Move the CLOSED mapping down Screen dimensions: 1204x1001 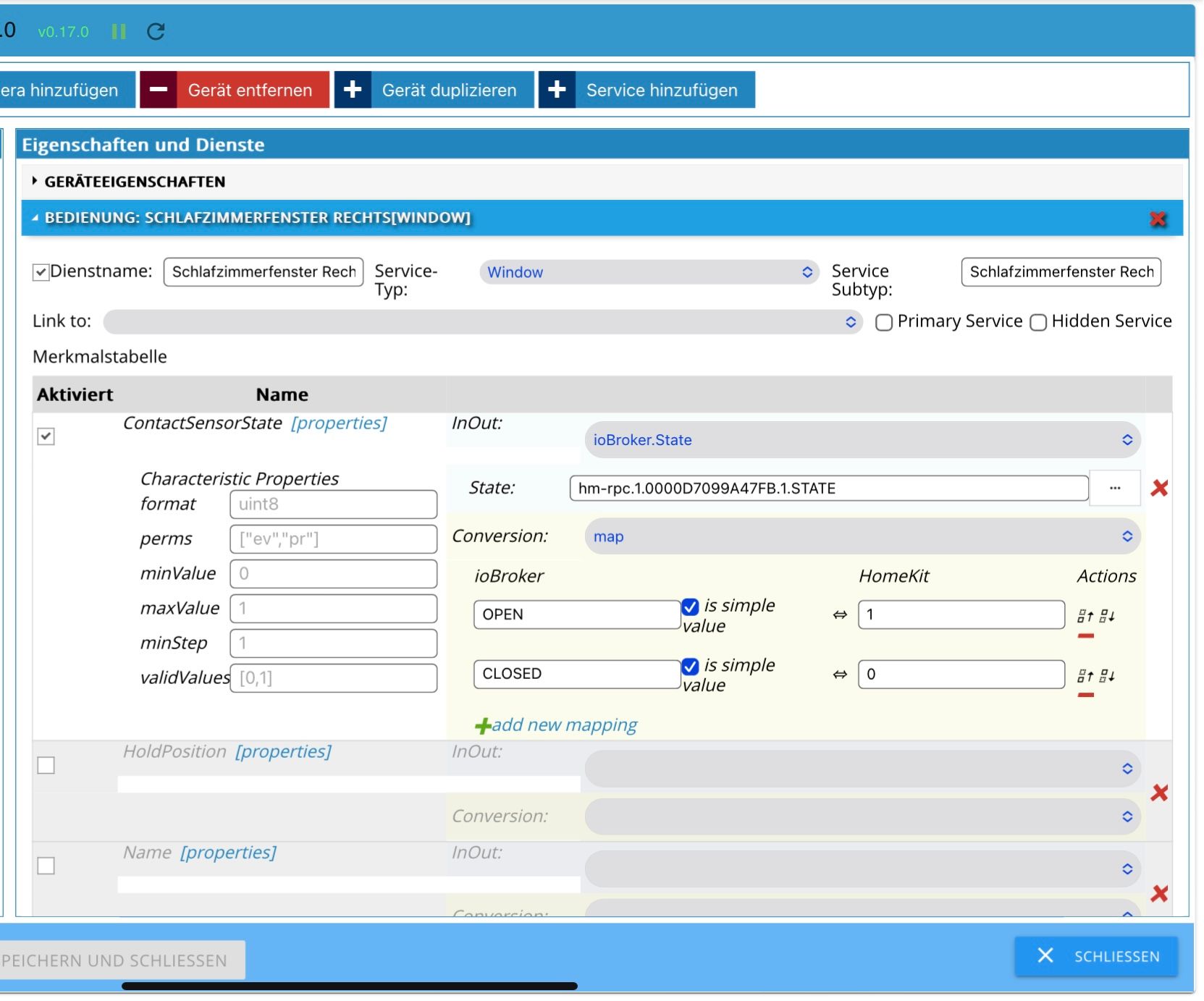pos(1107,675)
